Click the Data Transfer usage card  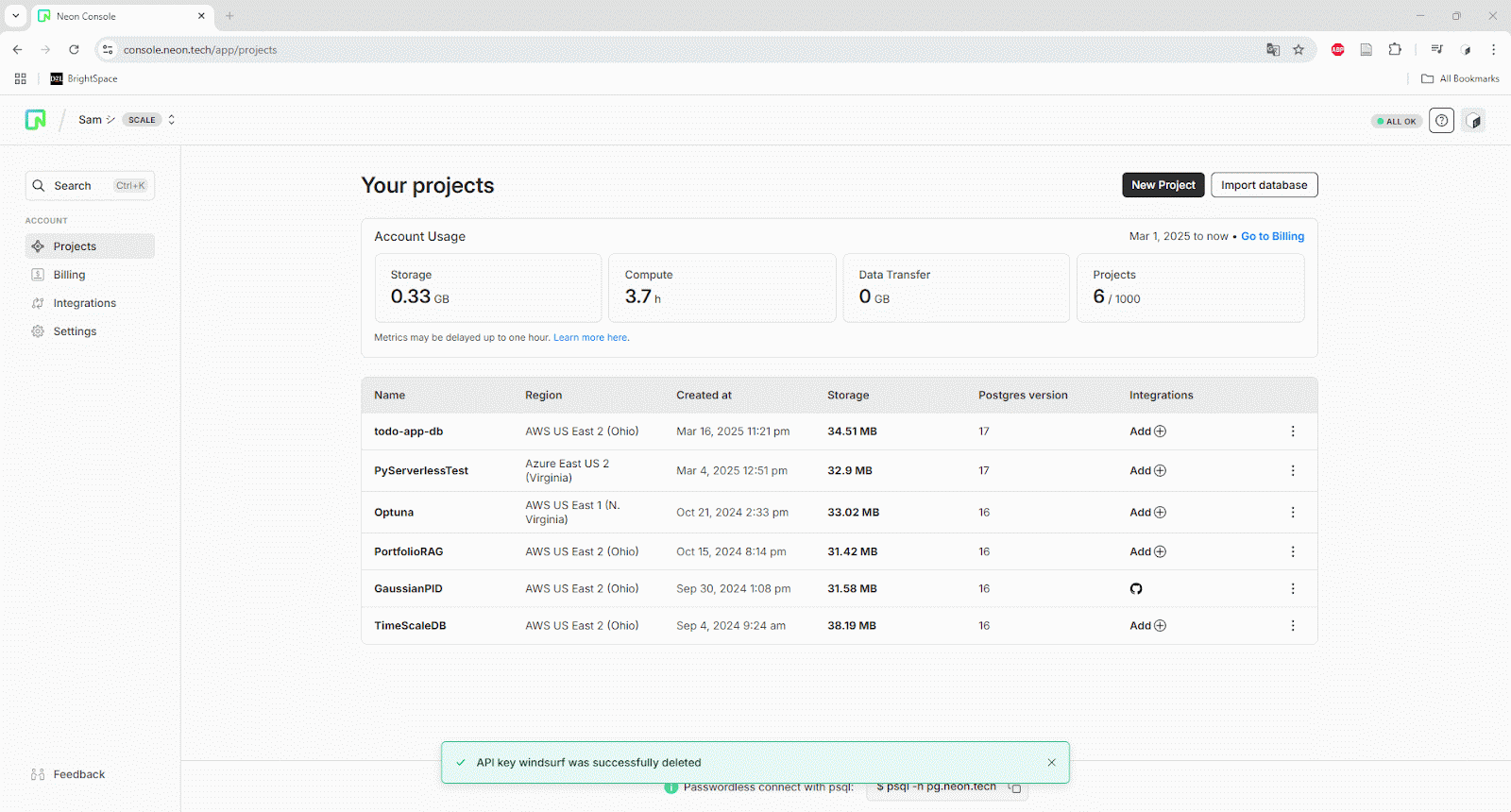(x=957, y=288)
